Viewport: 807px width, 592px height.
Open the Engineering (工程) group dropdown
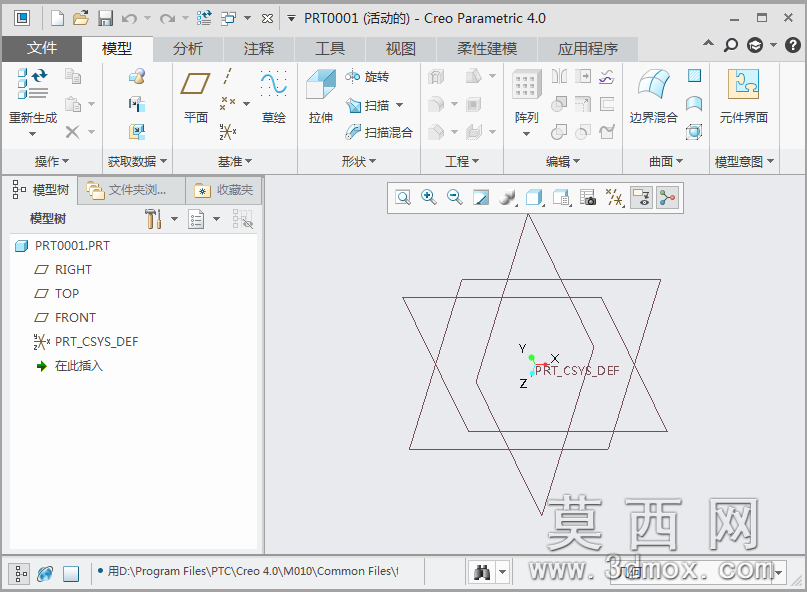click(462, 162)
